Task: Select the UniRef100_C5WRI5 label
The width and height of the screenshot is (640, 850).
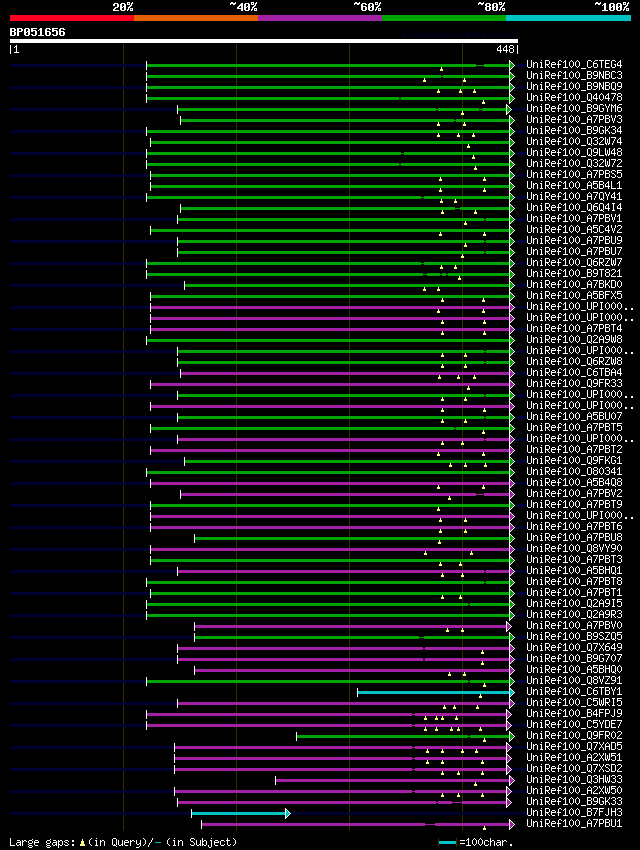Action: [574, 703]
